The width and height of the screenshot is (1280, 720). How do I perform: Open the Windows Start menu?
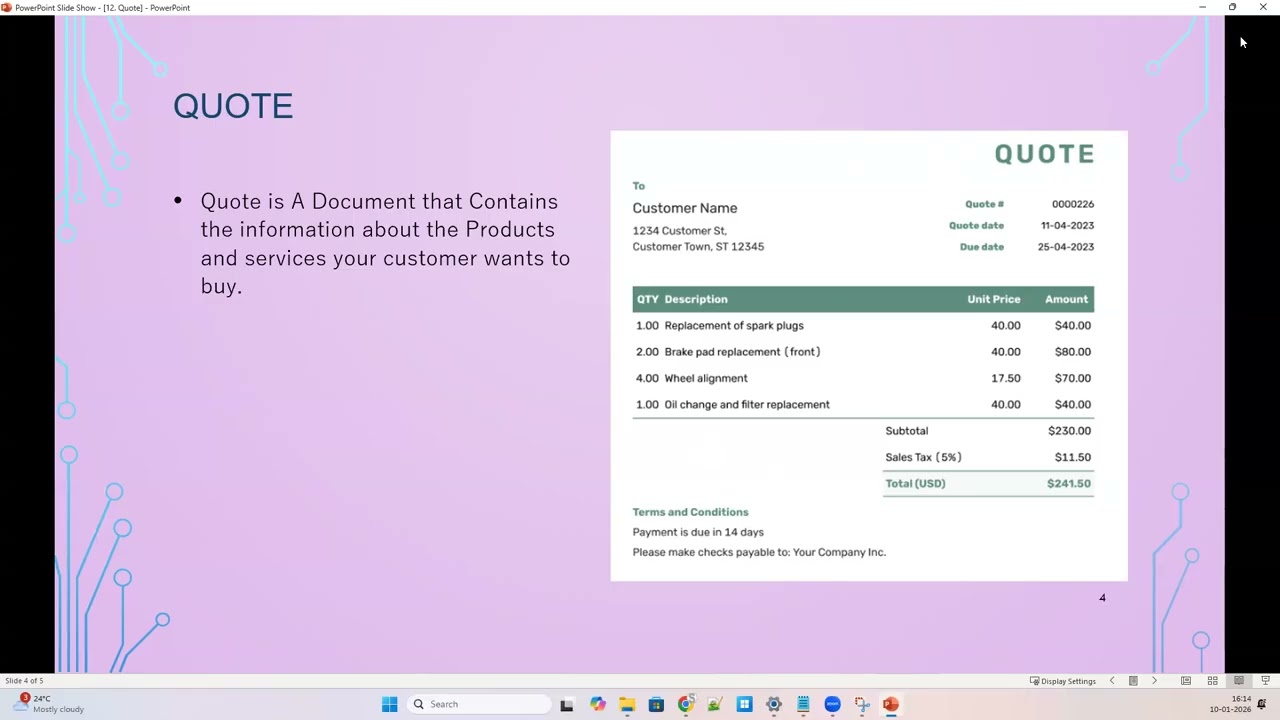click(389, 704)
